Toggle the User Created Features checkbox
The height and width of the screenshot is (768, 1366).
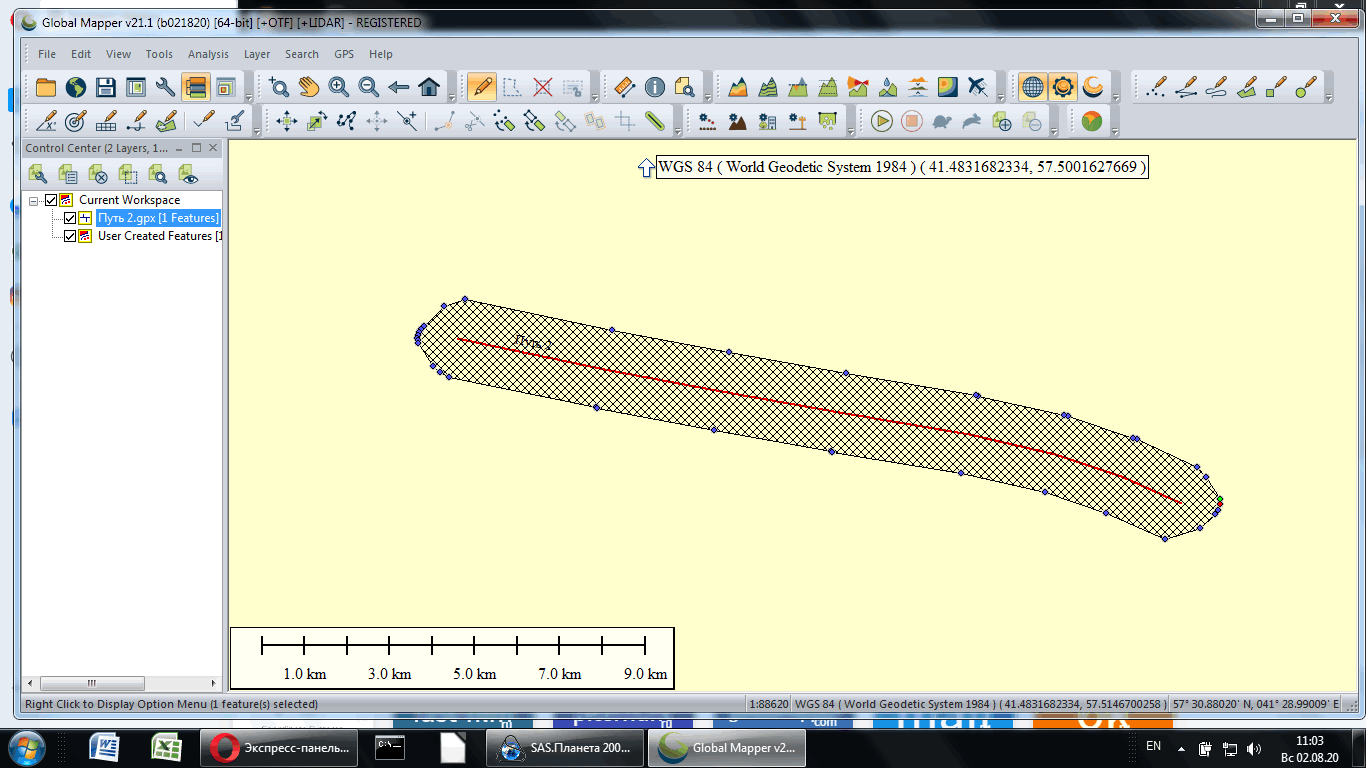(70, 236)
